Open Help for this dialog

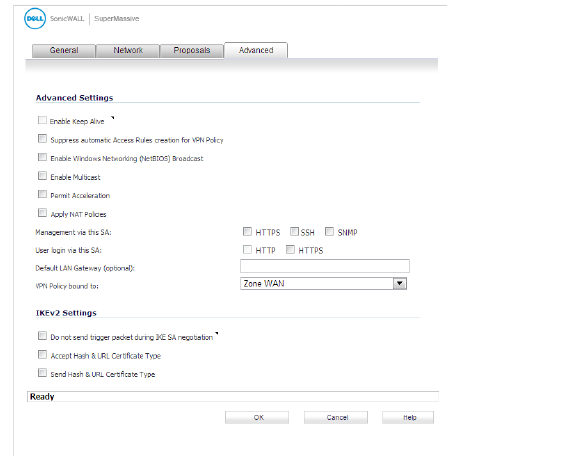[408, 417]
